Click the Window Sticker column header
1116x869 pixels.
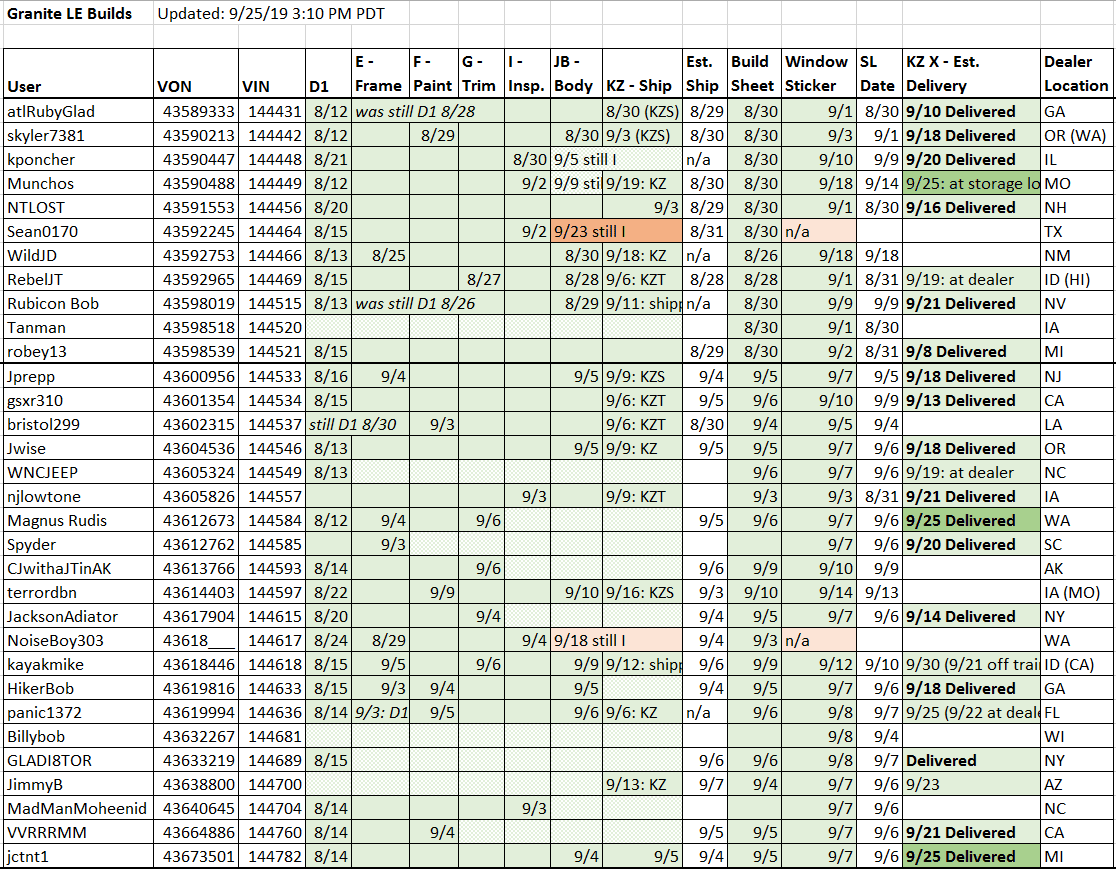(x=818, y=73)
